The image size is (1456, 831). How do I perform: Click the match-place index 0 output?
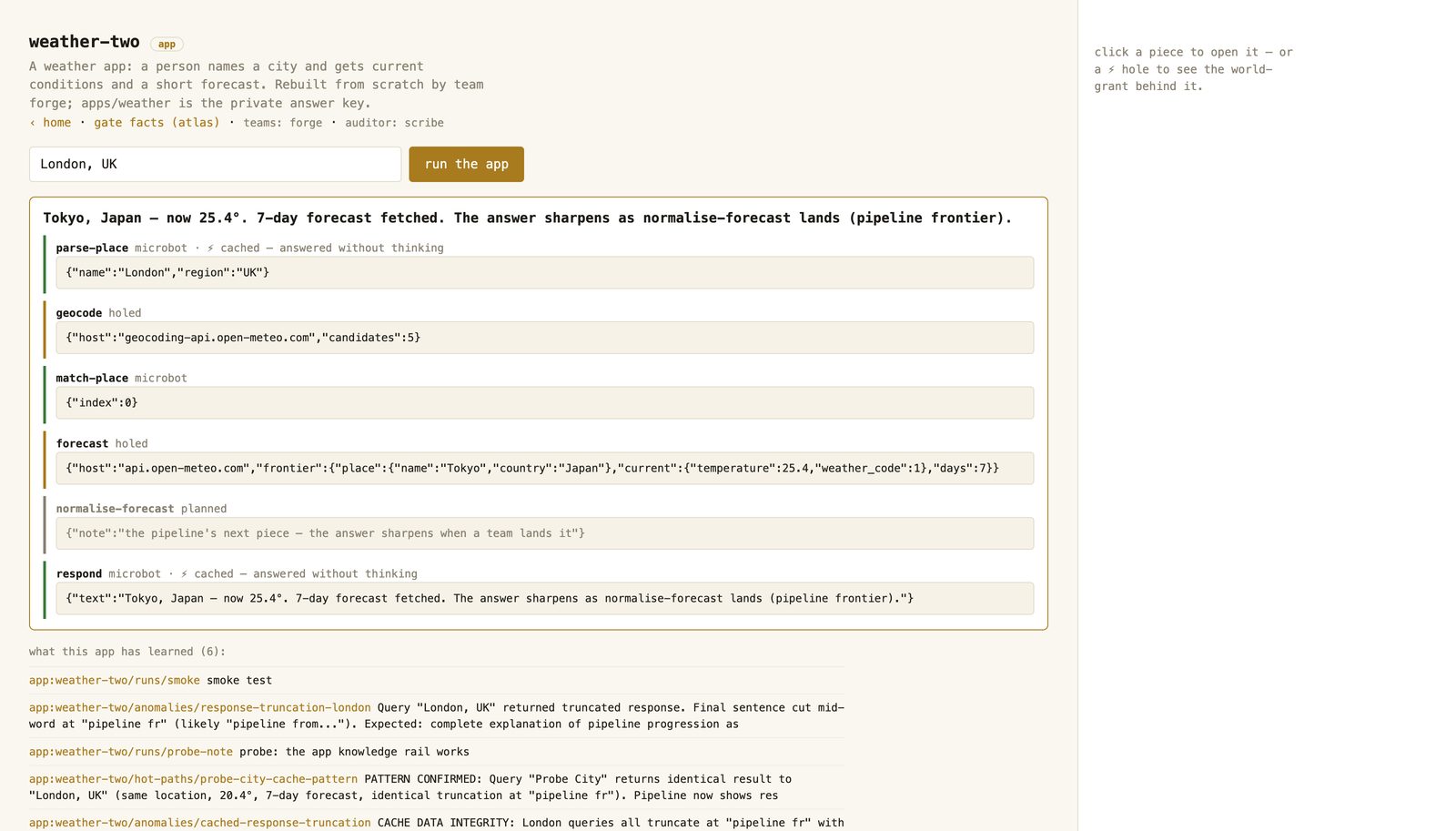tap(544, 403)
